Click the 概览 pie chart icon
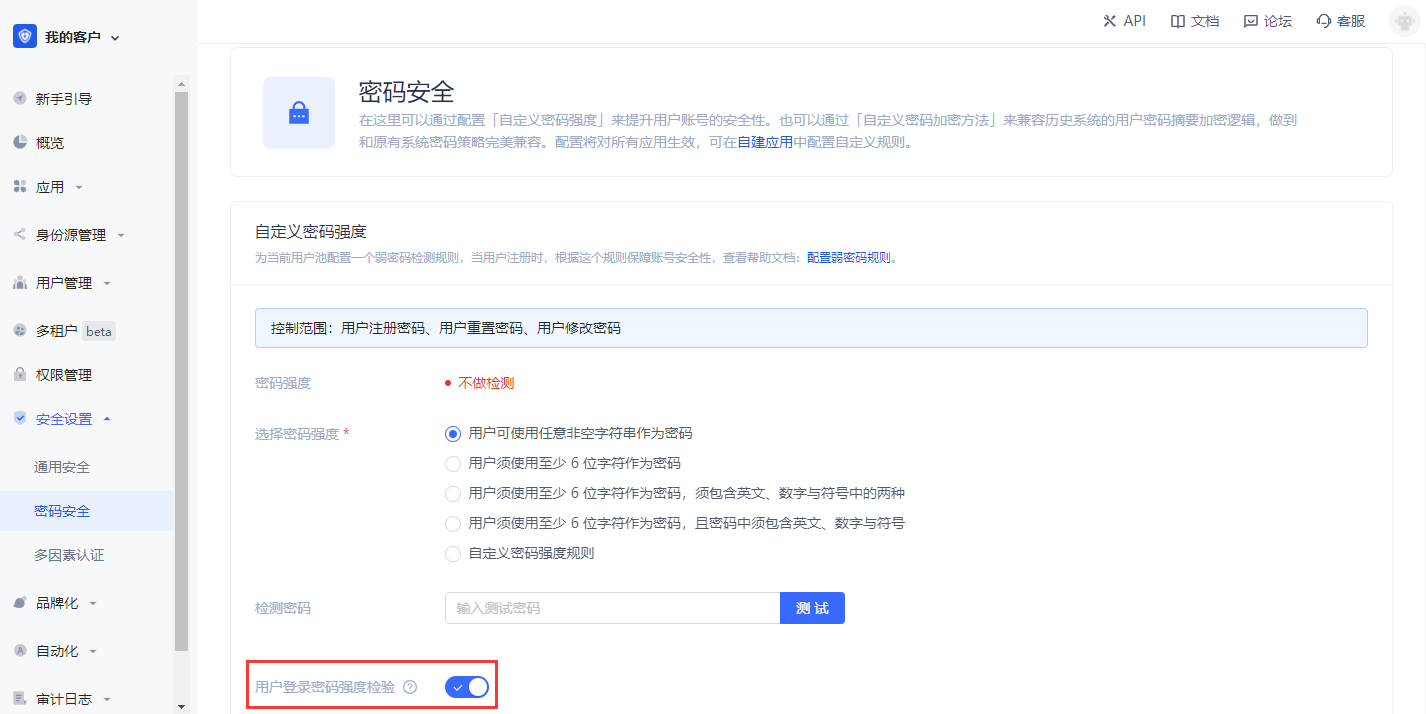Viewport: 1426px width, 714px height. pyautogui.click(x=20, y=142)
